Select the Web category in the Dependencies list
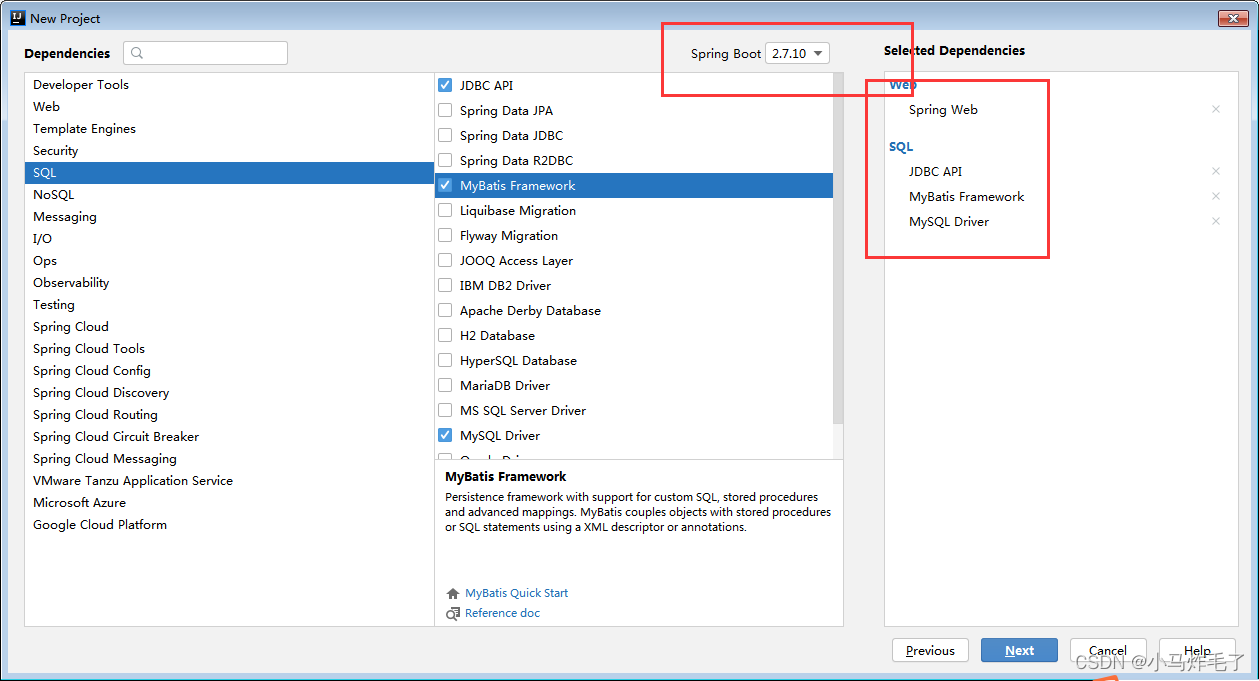The width and height of the screenshot is (1259, 681). [x=229, y=107]
